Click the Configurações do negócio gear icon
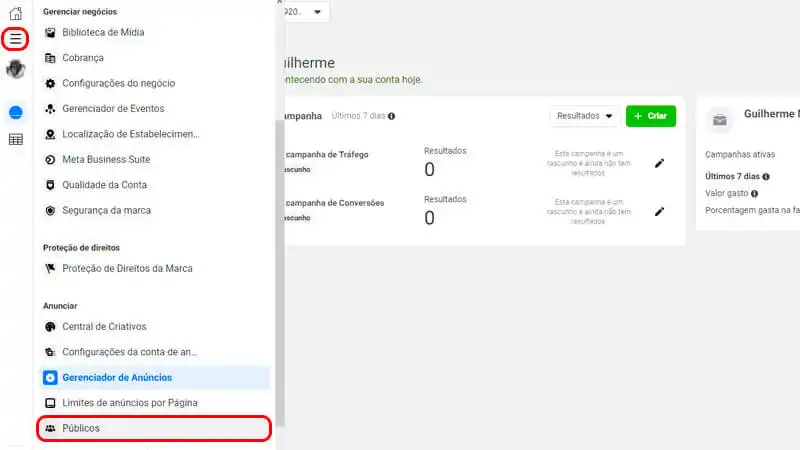This screenshot has width=800, height=450. point(50,83)
